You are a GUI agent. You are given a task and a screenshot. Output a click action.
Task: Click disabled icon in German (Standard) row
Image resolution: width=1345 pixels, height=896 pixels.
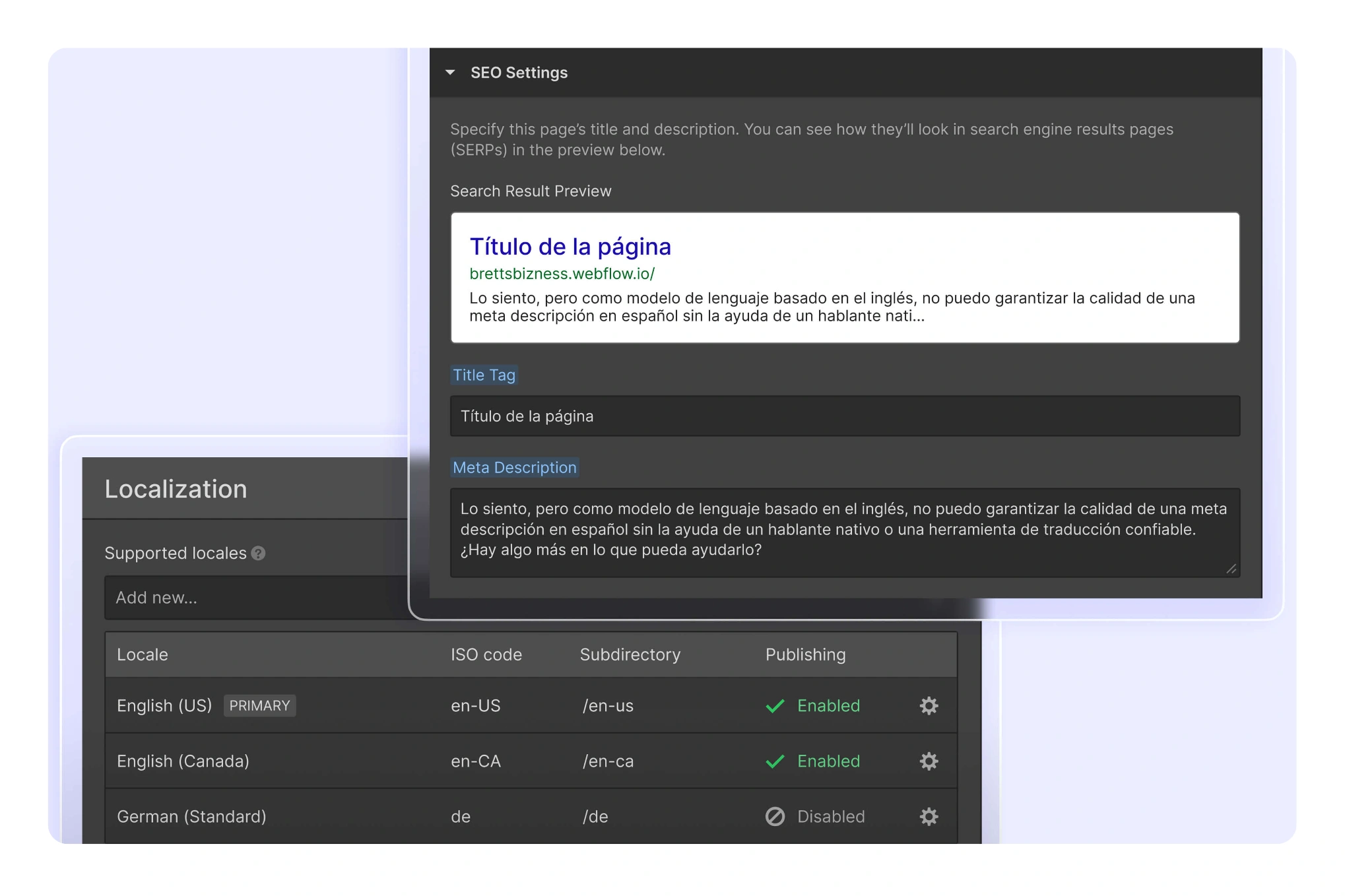(775, 817)
